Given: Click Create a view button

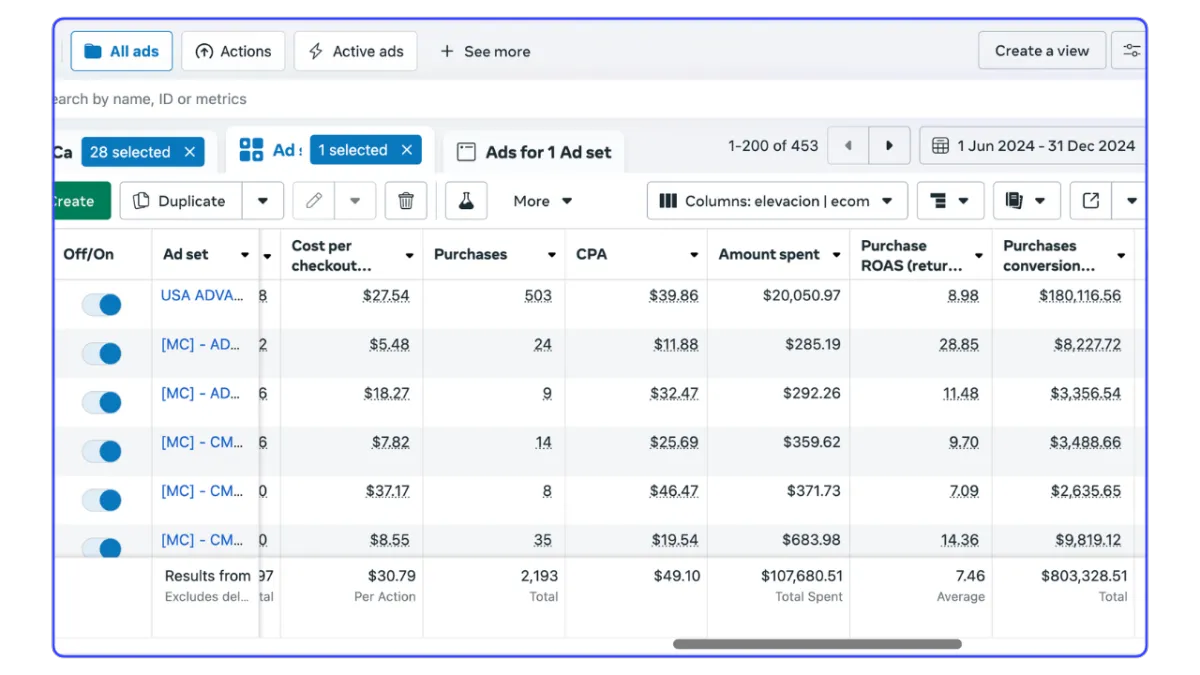Looking at the screenshot, I should pyautogui.click(x=1042, y=50).
